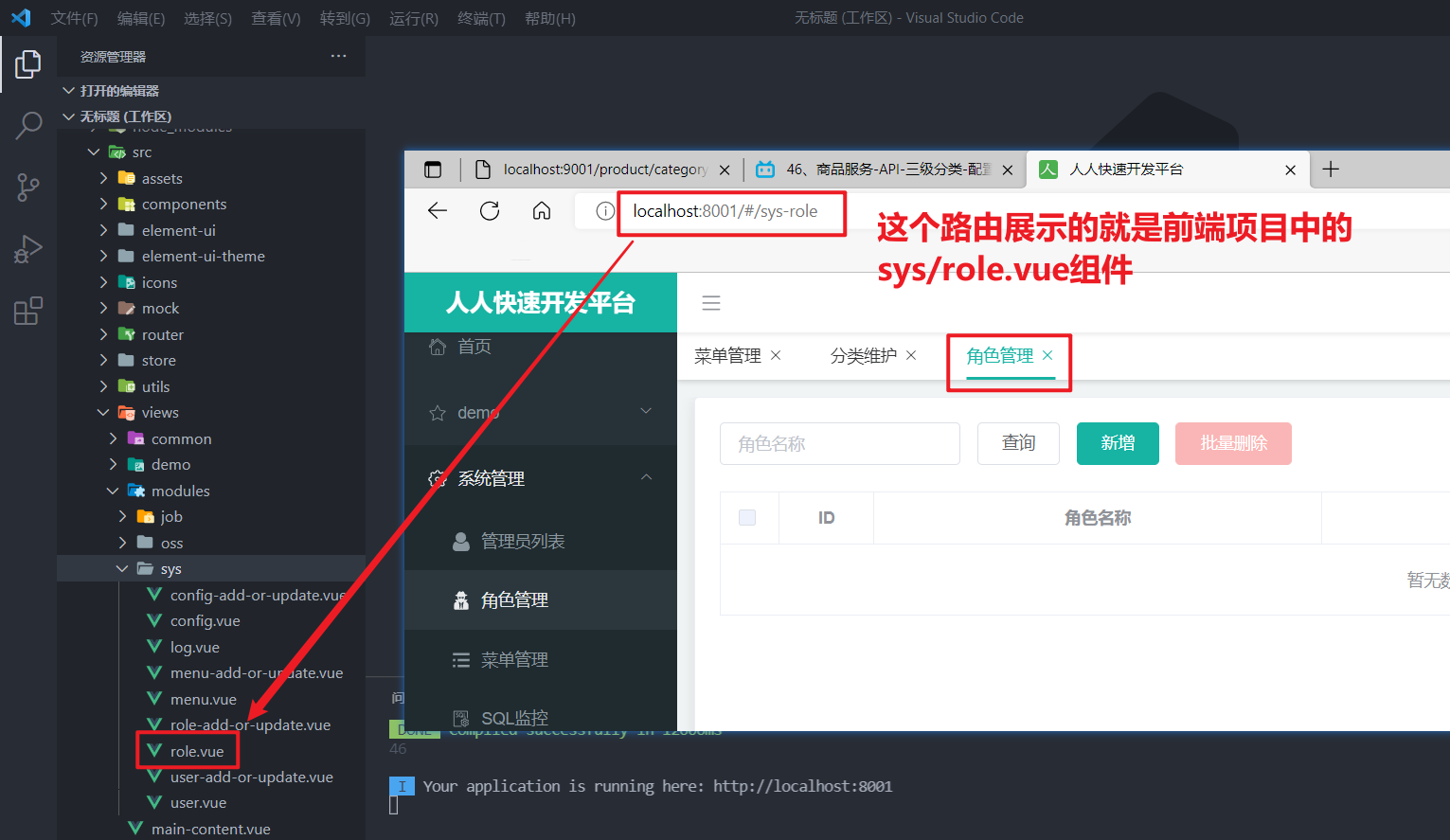Click the VS Code logo icon
Viewport: 1450px width, 840px height.
pos(21,18)
